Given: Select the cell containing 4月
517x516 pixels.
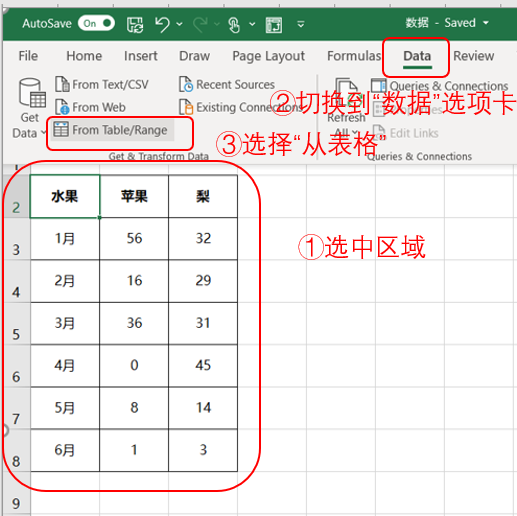Looking at the screenshot, I should (65, 366).
